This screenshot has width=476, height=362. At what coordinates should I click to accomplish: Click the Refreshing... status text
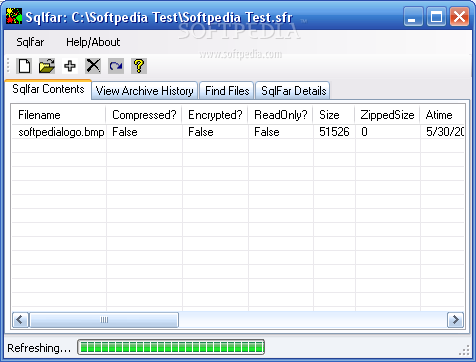click(x=39, y=348)
